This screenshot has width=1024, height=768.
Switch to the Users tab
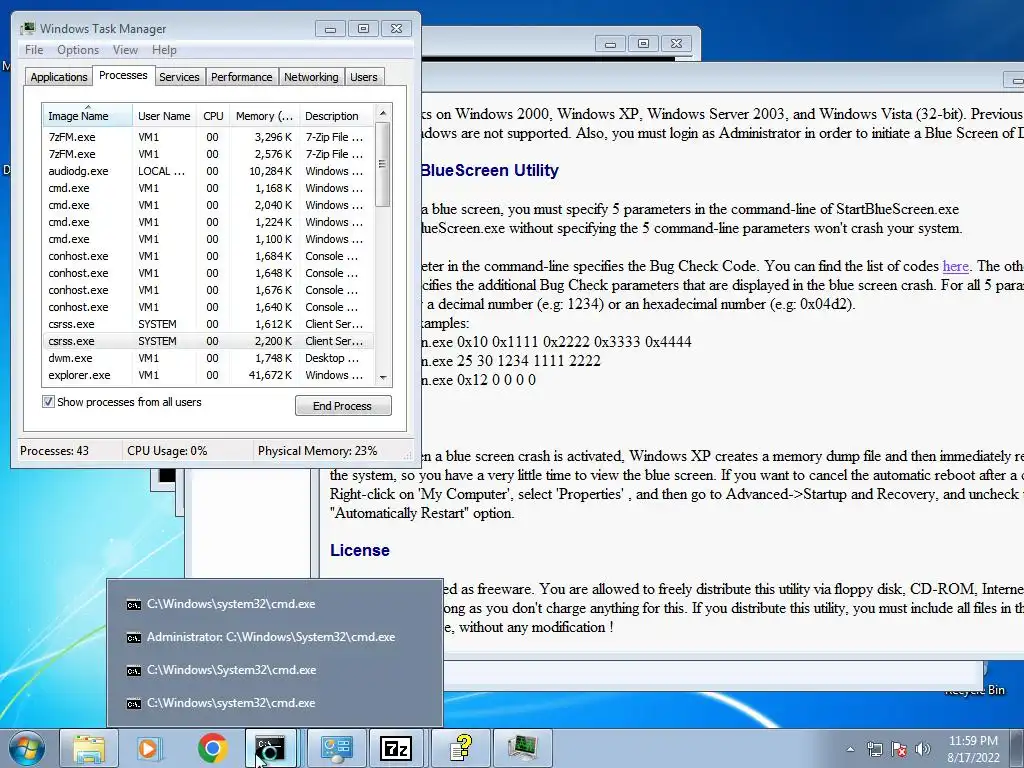coord(363,77)
